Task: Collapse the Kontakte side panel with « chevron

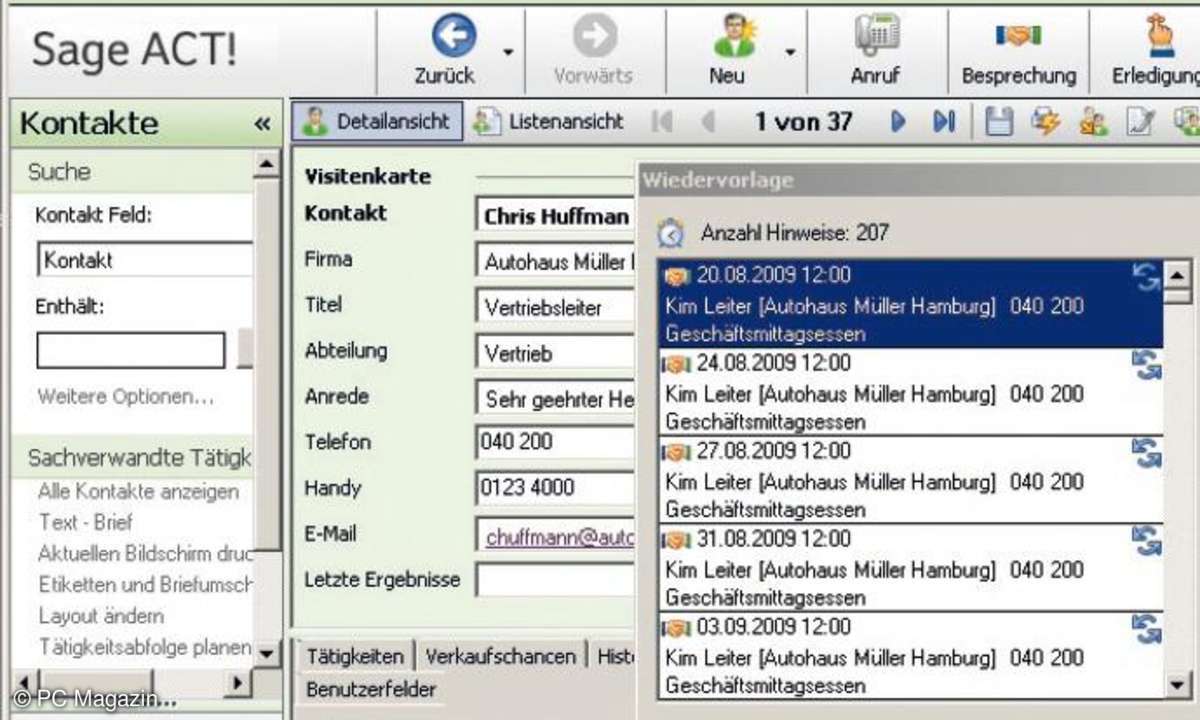Action: 262,124
